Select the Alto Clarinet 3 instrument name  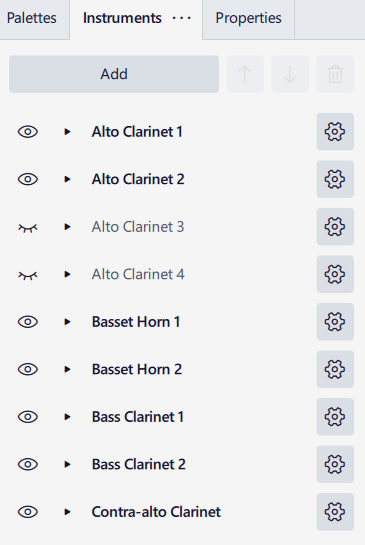coord(138,227)
